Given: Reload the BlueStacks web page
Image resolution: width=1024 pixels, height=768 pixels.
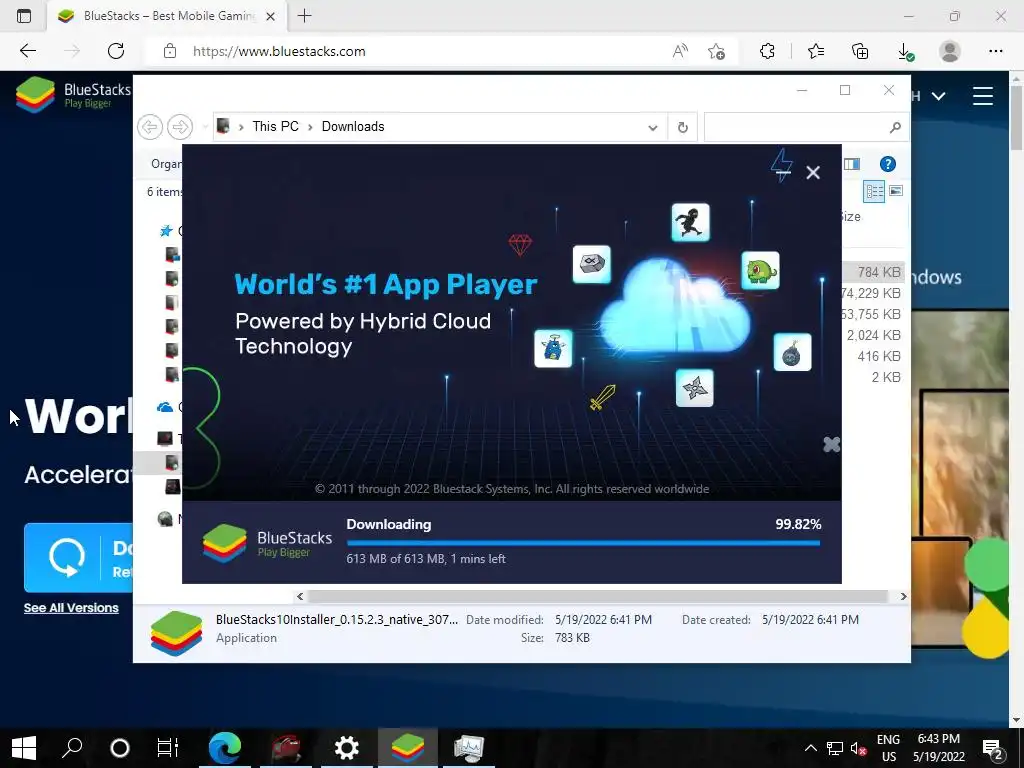Looking at the screenshot, I should point(116,51).
